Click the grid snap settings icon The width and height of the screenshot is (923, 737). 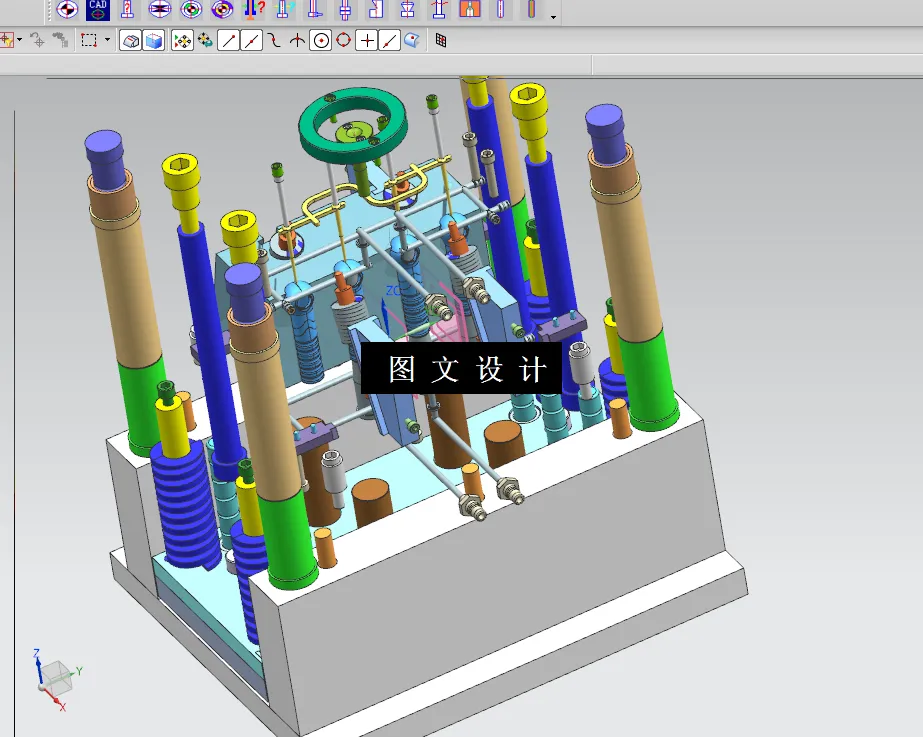click(440, 41)
